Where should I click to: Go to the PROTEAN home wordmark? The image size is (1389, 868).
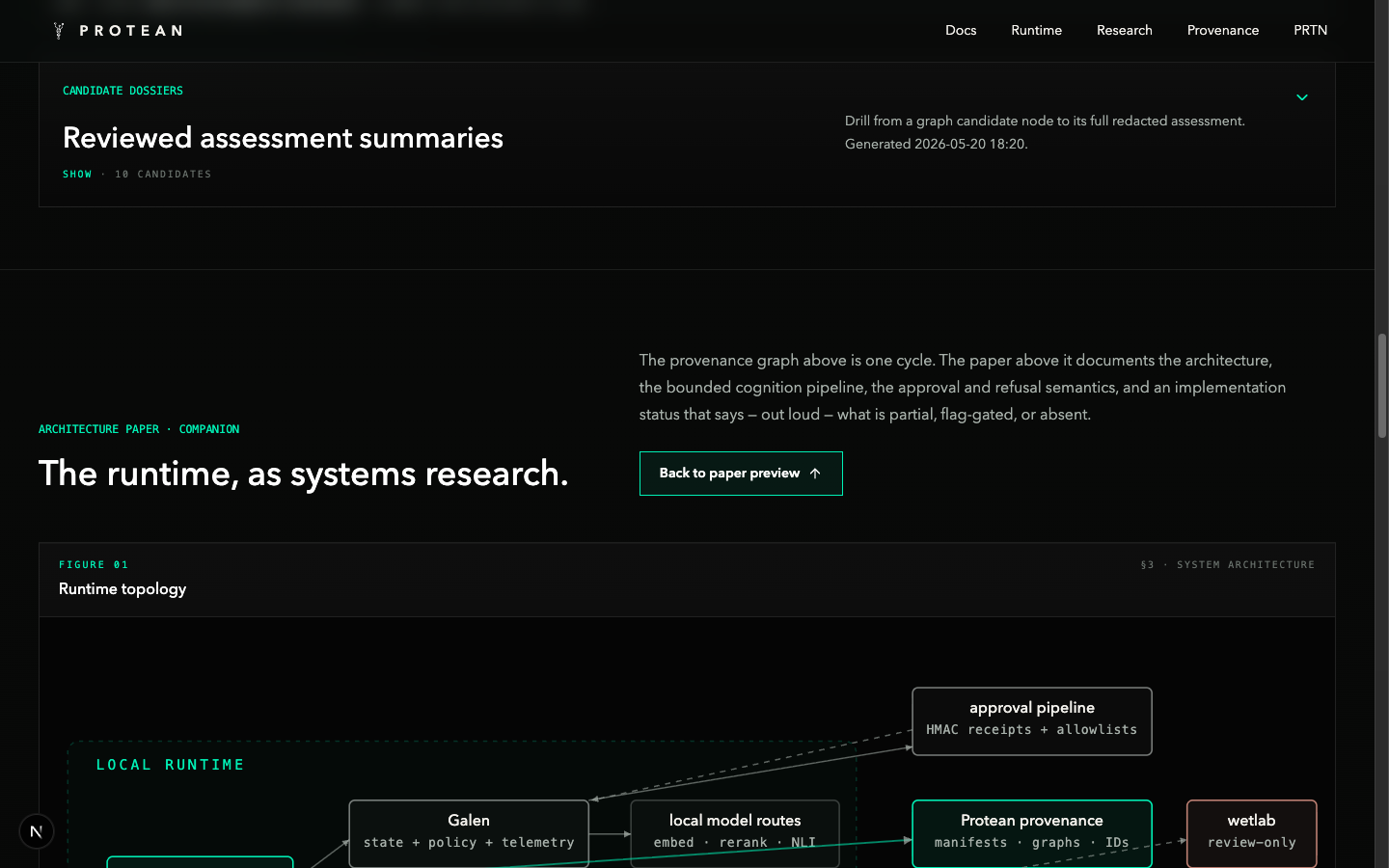click(x=130, y=31)
